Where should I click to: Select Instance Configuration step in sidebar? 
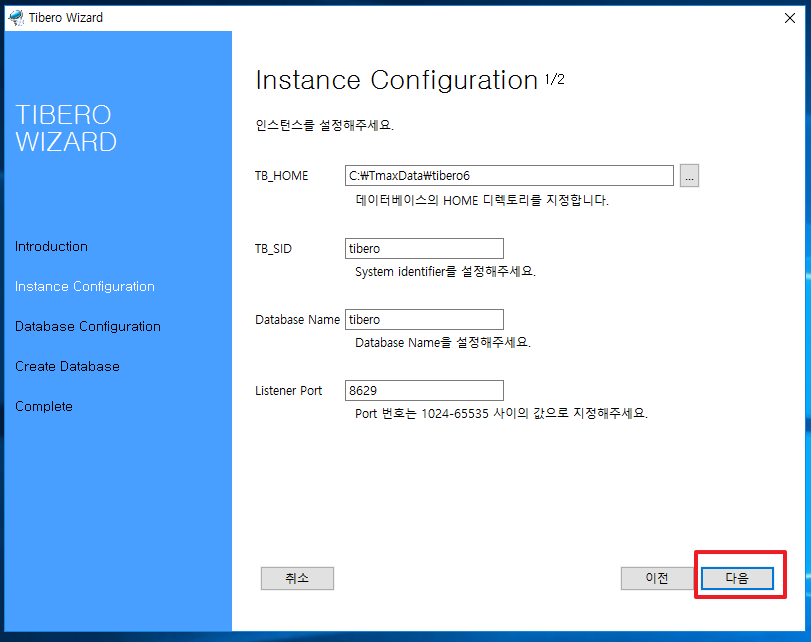(85, 287)
